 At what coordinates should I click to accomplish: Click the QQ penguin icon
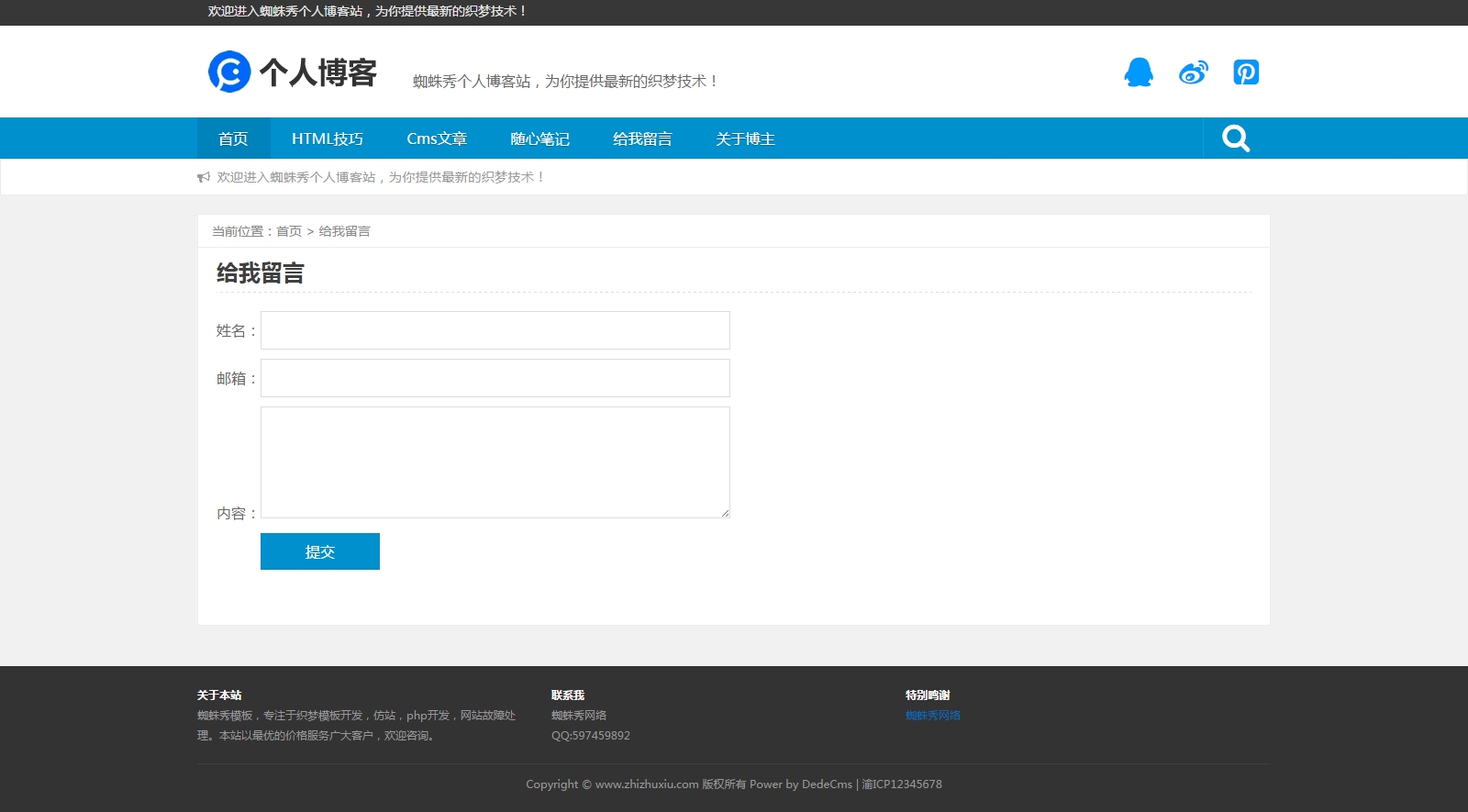click(1139, 72)
